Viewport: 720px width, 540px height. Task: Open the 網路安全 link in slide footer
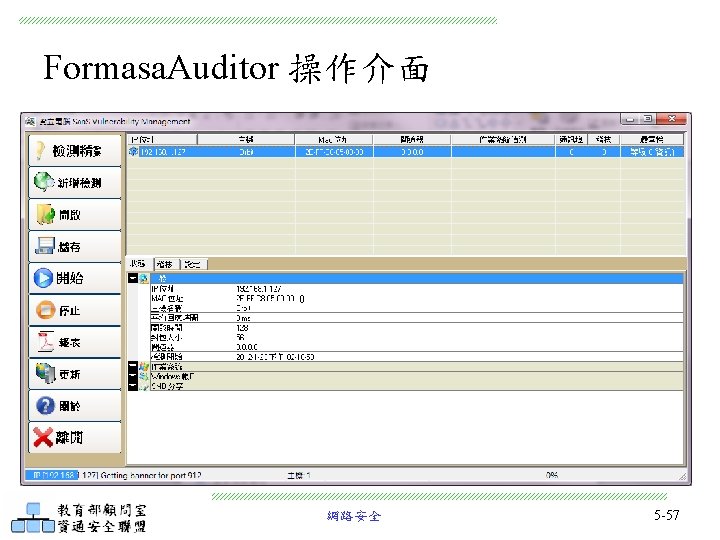pos(354,516)
